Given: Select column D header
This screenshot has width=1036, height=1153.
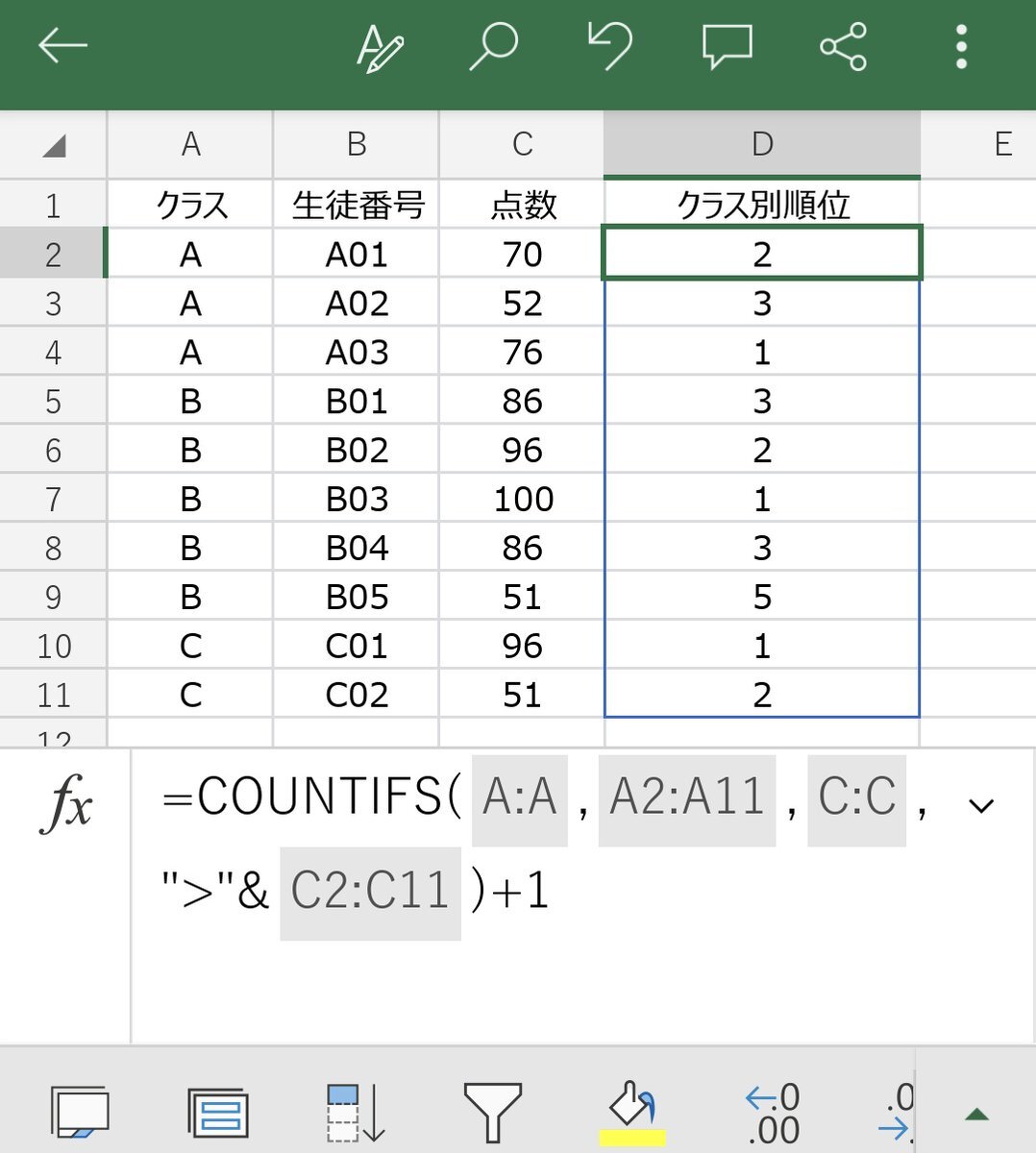Looking at the screenshot, I should (x=761, y=144).
